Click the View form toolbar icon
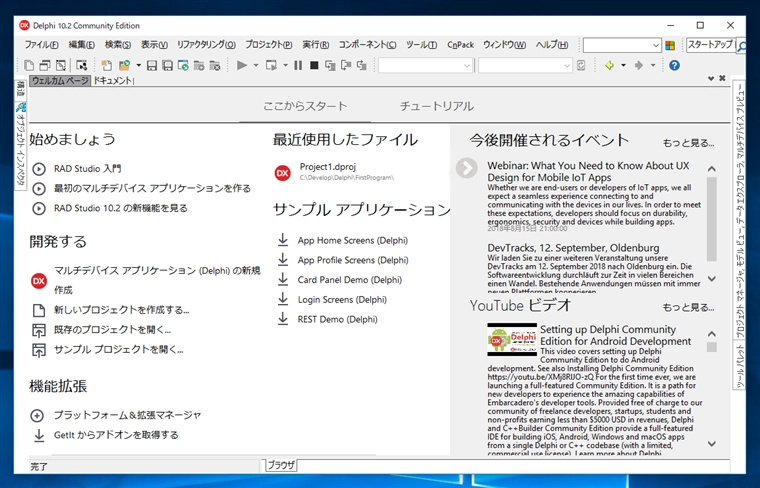Image resolution: width=760 pixels, height=488 pixels. (61, 65)
